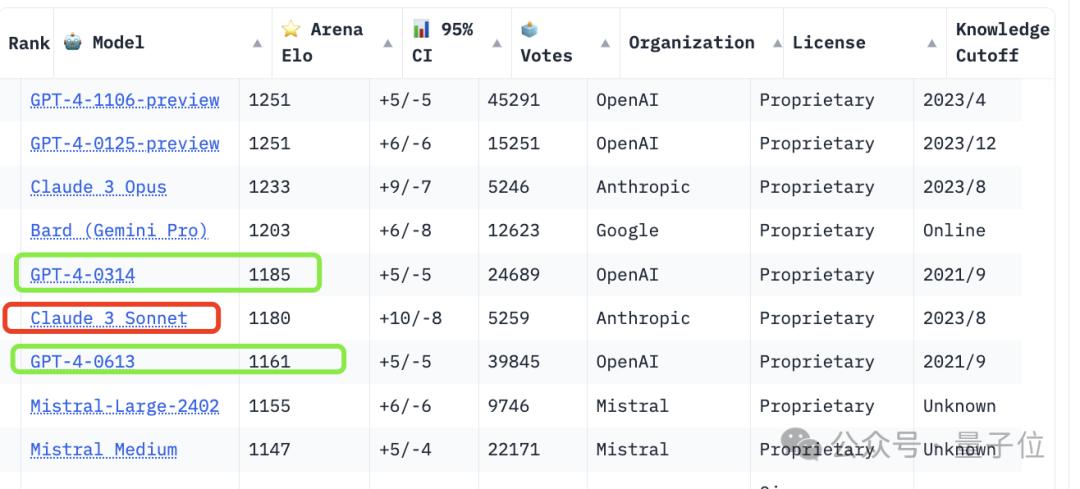Sort by Model using its sort arrow
The width and height of the screenshot is (1080, 489).
click(258, 43)
